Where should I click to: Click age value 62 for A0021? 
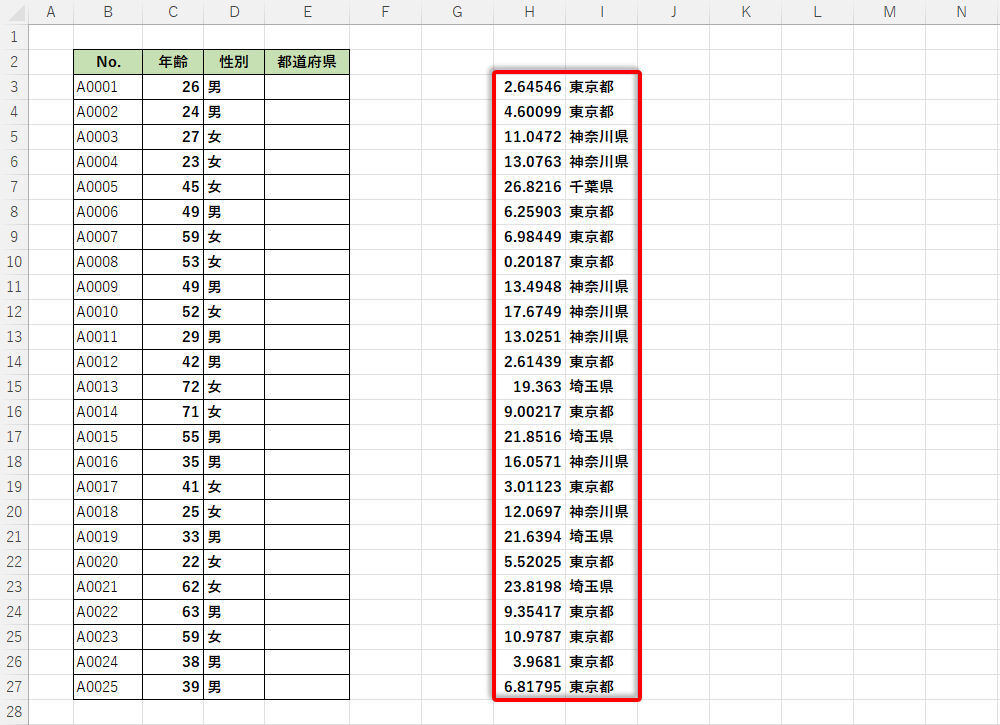pyautogui.click(x=173, y=587)
